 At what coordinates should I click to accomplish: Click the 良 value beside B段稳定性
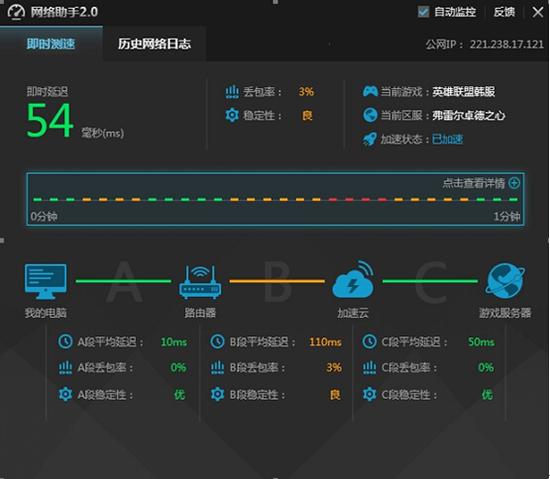tap(335, 394)
